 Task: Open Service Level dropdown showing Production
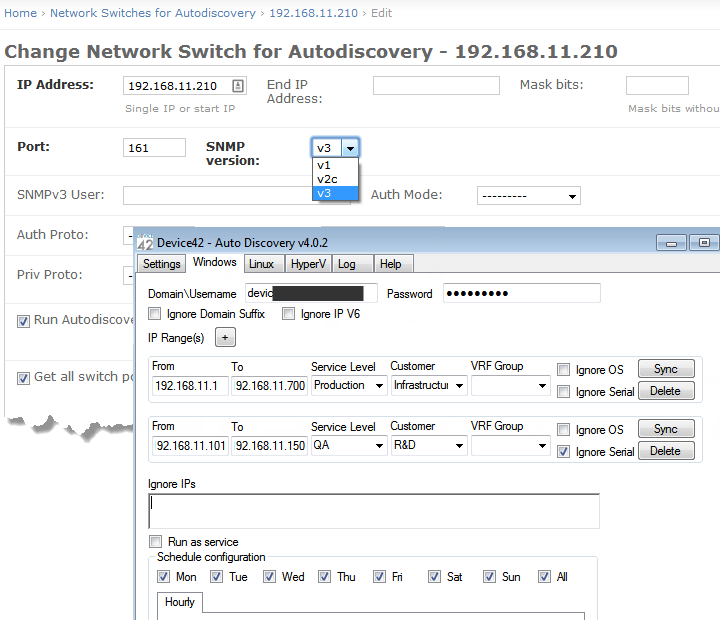point(349,385)
